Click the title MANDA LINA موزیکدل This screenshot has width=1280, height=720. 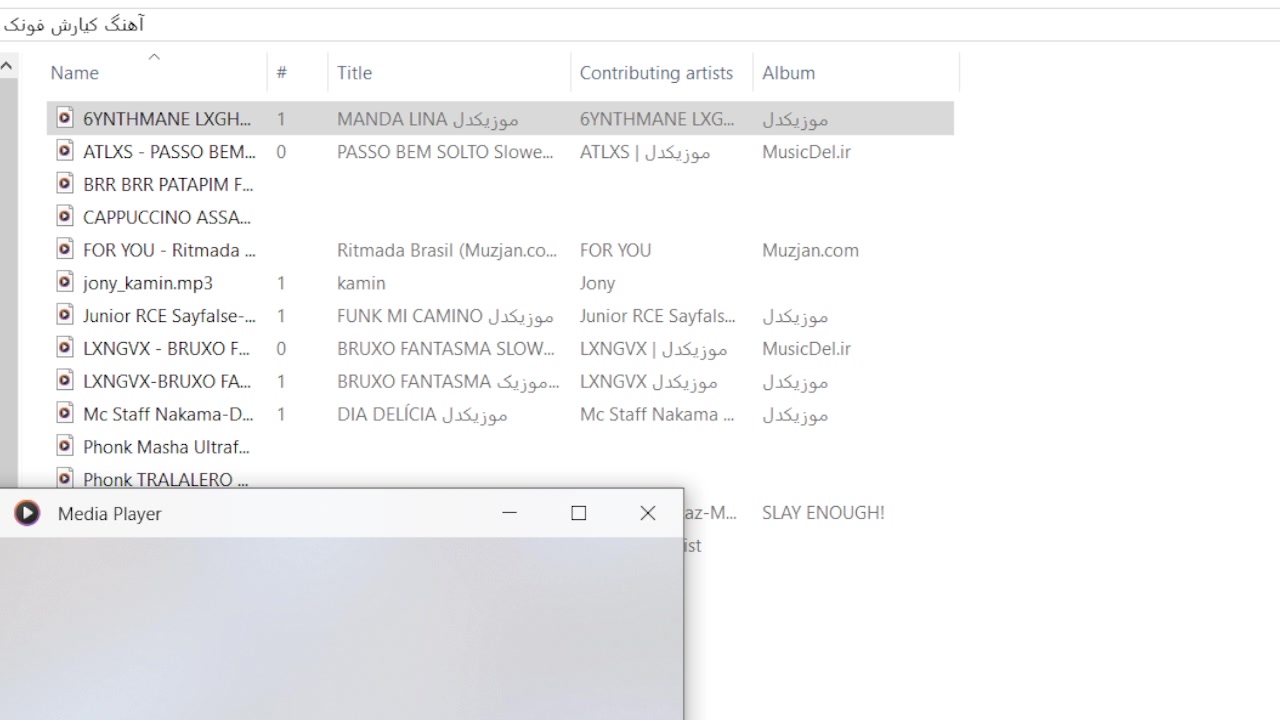tap(428, 119)
